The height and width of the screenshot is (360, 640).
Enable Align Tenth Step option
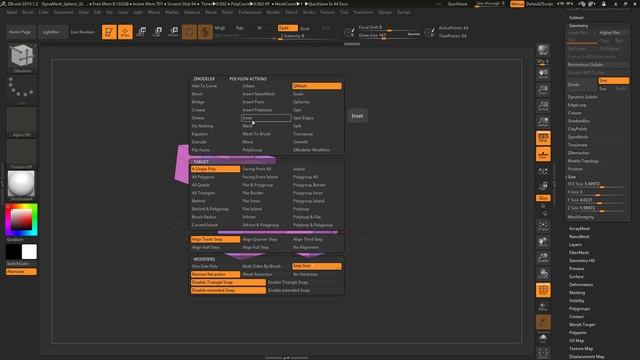(x=216, y=239)
